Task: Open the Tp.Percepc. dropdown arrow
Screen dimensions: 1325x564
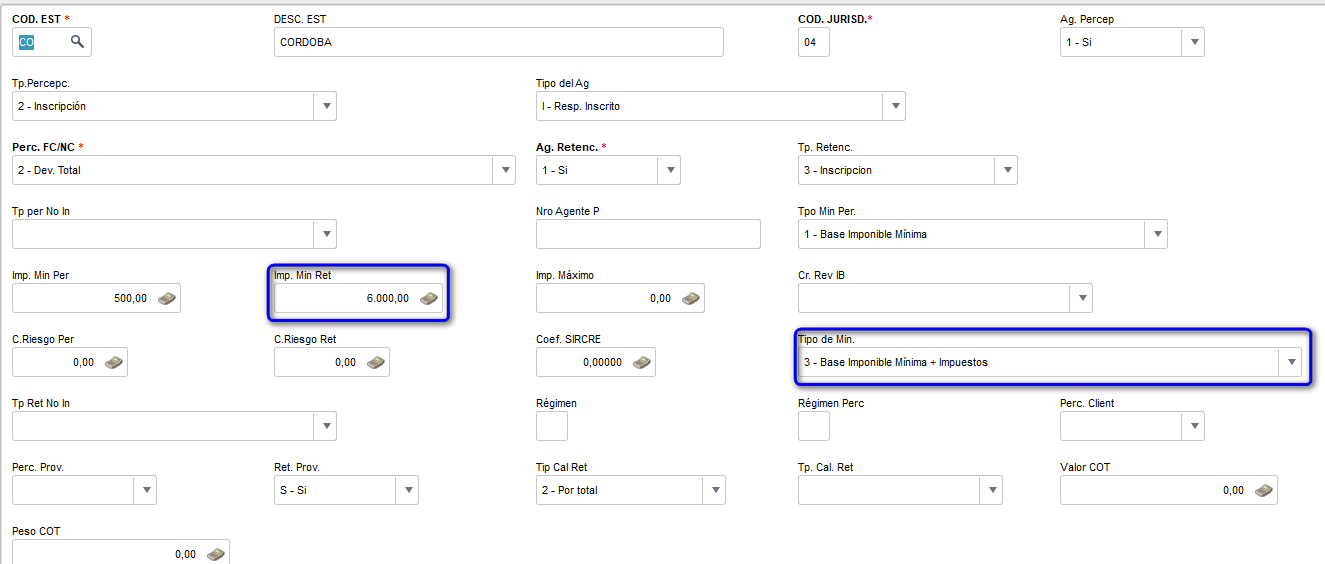Action: 325,106
